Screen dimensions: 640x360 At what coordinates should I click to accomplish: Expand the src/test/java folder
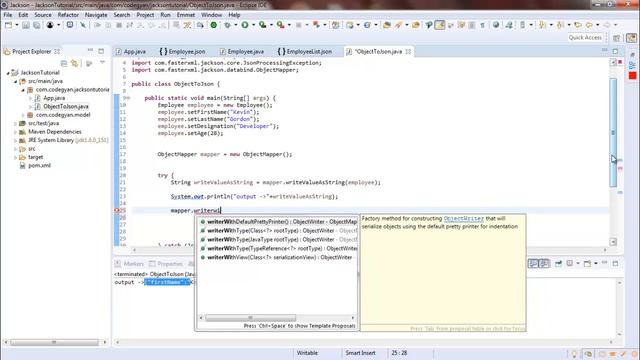pyautogui.click(x=16, y=123)
